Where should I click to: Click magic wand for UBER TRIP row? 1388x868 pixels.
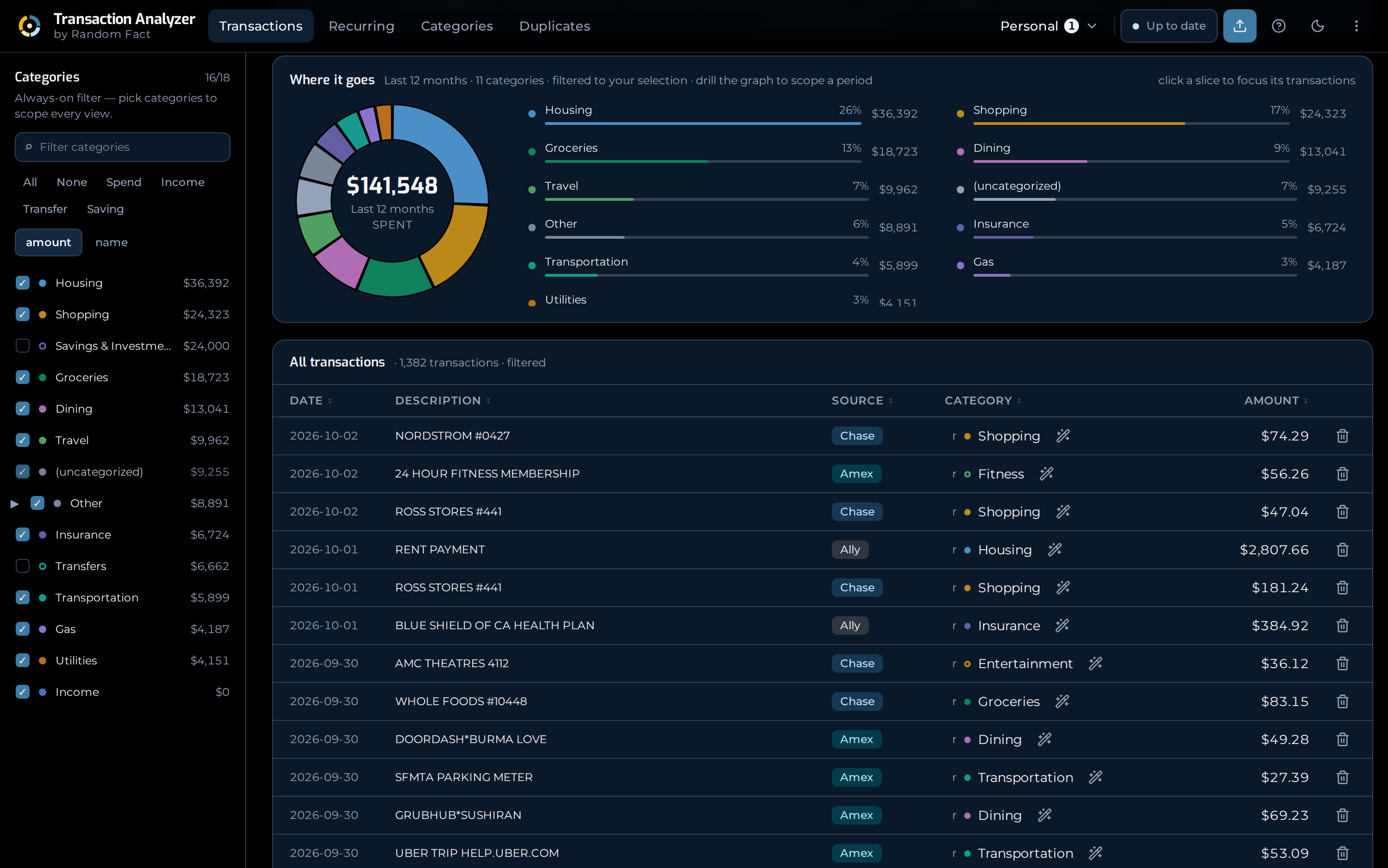click(1095, 852)
